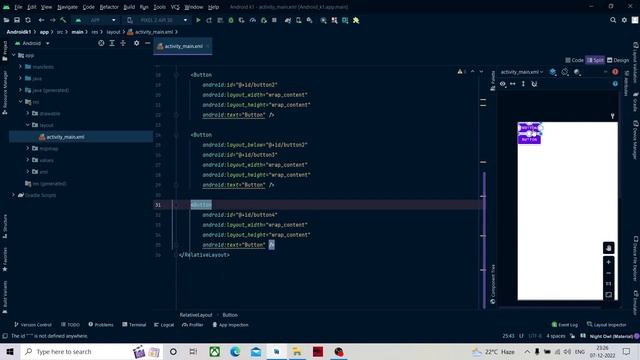Image resolution: width=640 pixels, height=360 pixels.
Task: Navigate back with left arrow icon
Action: pos(41,20)
